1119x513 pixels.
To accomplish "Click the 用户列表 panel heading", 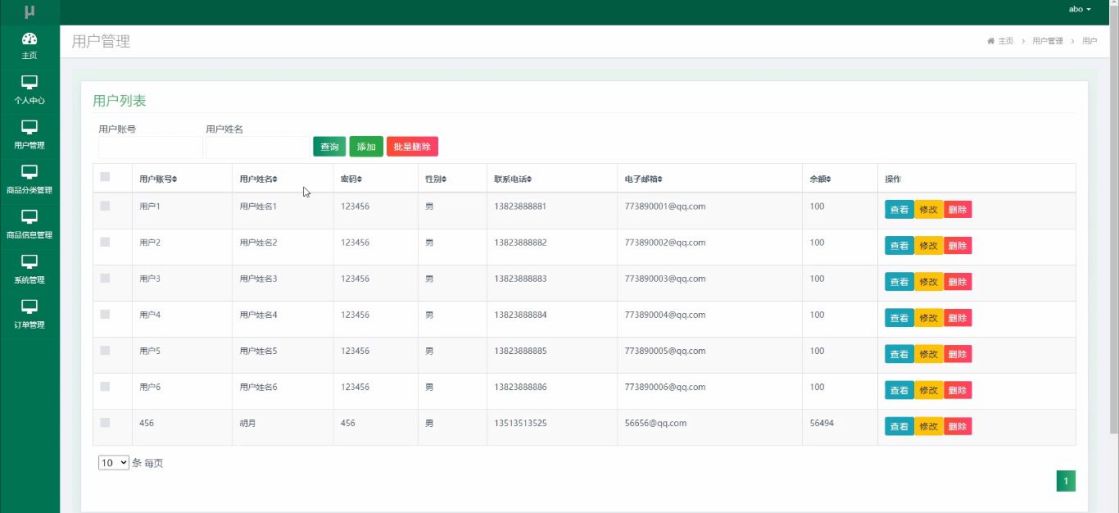I will click(x=119, y=101).
